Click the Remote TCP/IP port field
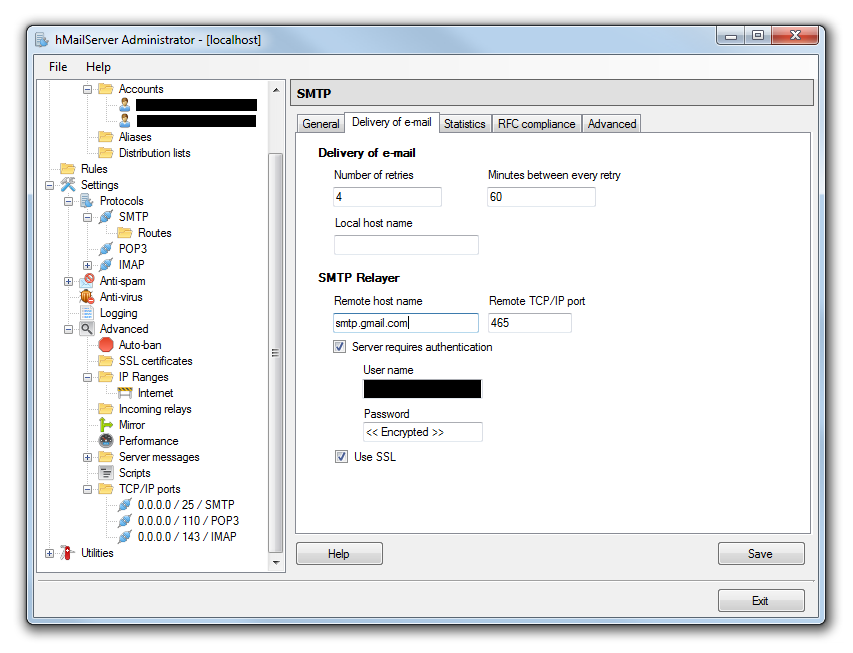The width and height of the screenshot is (853, 653). (529, 323)
